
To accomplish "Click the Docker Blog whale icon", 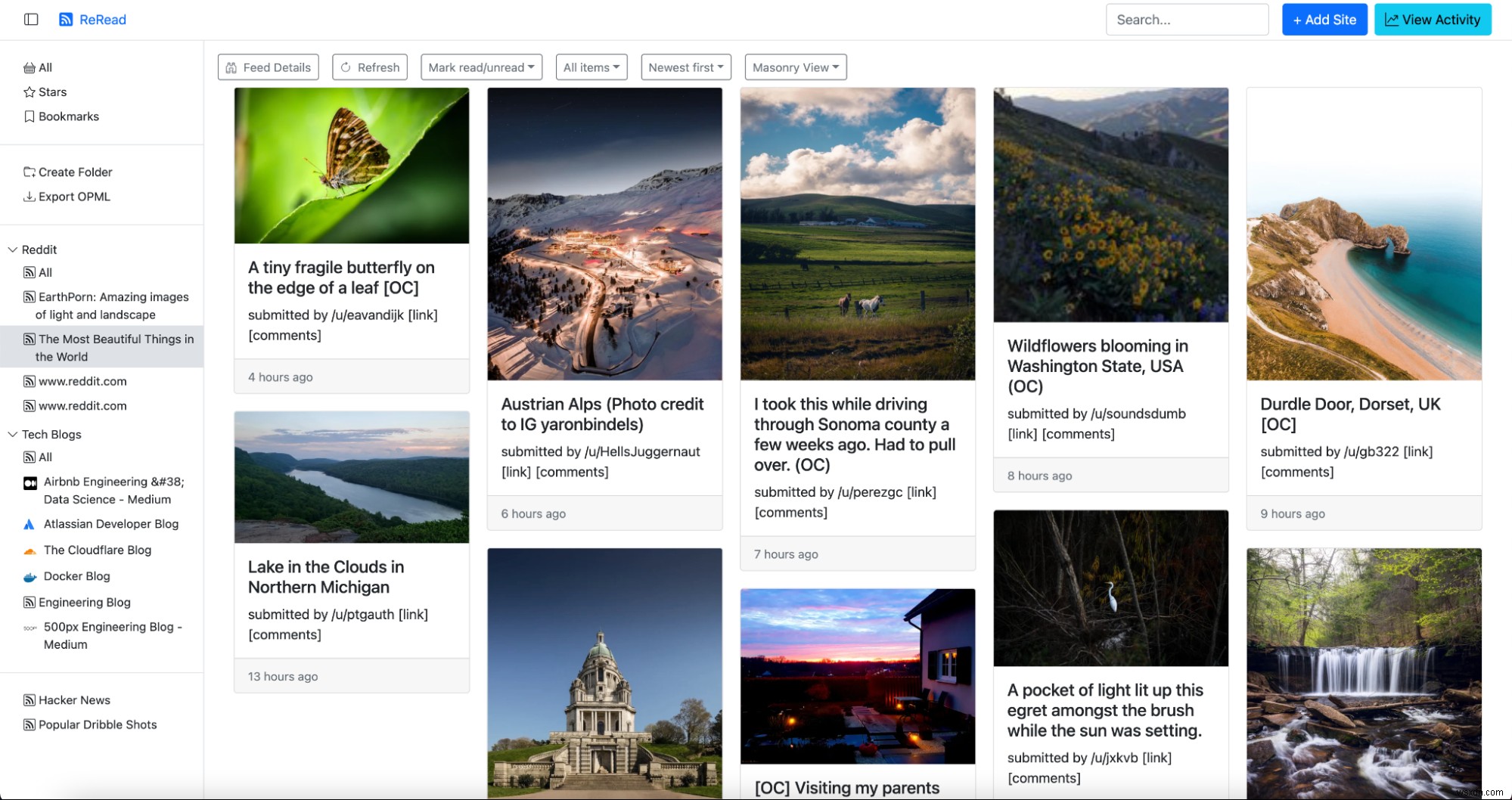I will pos(30,577).
